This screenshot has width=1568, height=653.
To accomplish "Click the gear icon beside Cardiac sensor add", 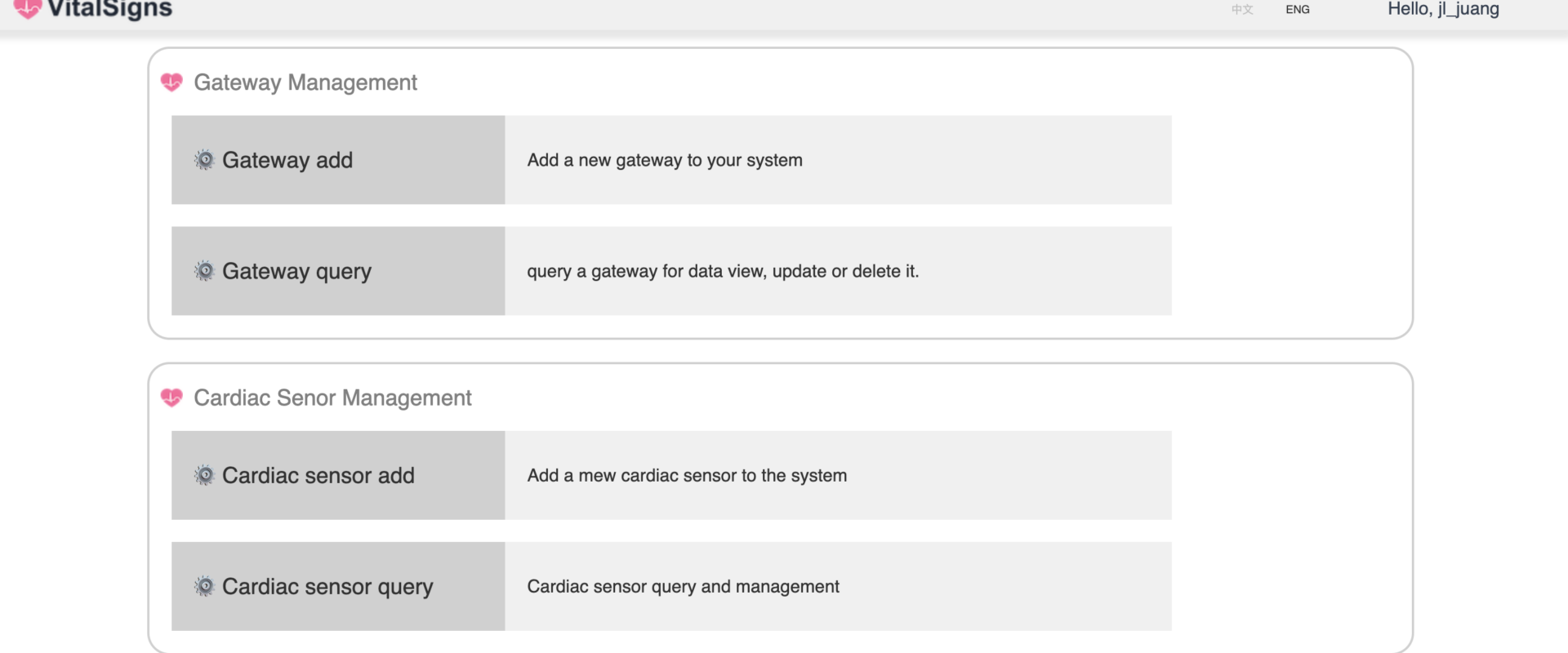I will [x=204, y=475].
